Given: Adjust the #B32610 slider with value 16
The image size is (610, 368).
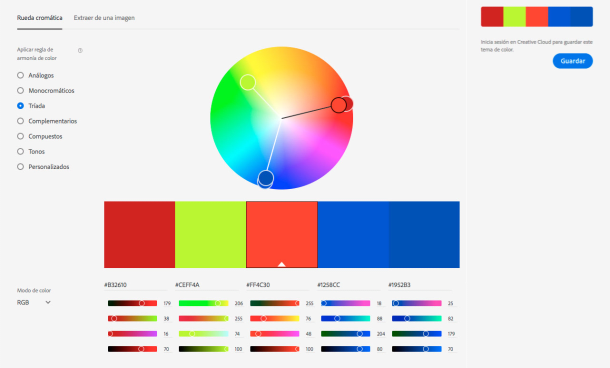Looking at the screenshot, I should [x=132, y=334].
